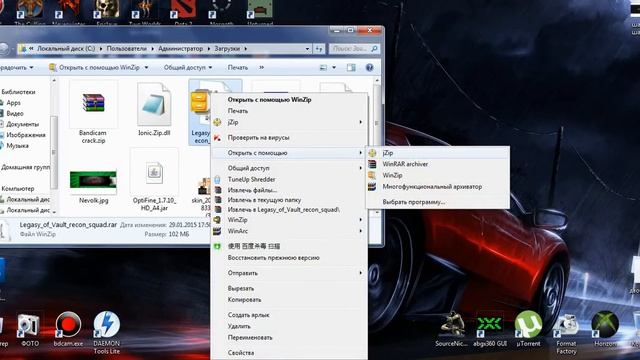Open the view options dropdown arrow
640x360 pixels.
point(334,68)
